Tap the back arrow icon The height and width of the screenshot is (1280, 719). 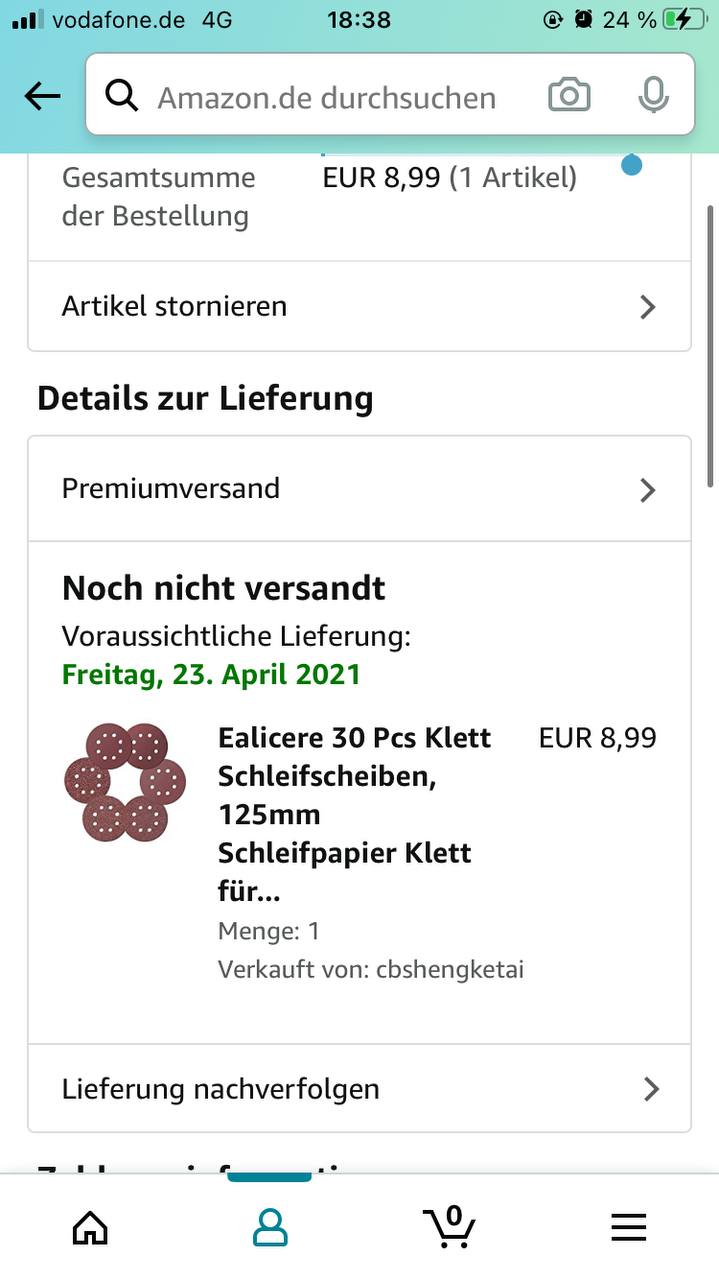pyautogui.click(x=42, y=96)
